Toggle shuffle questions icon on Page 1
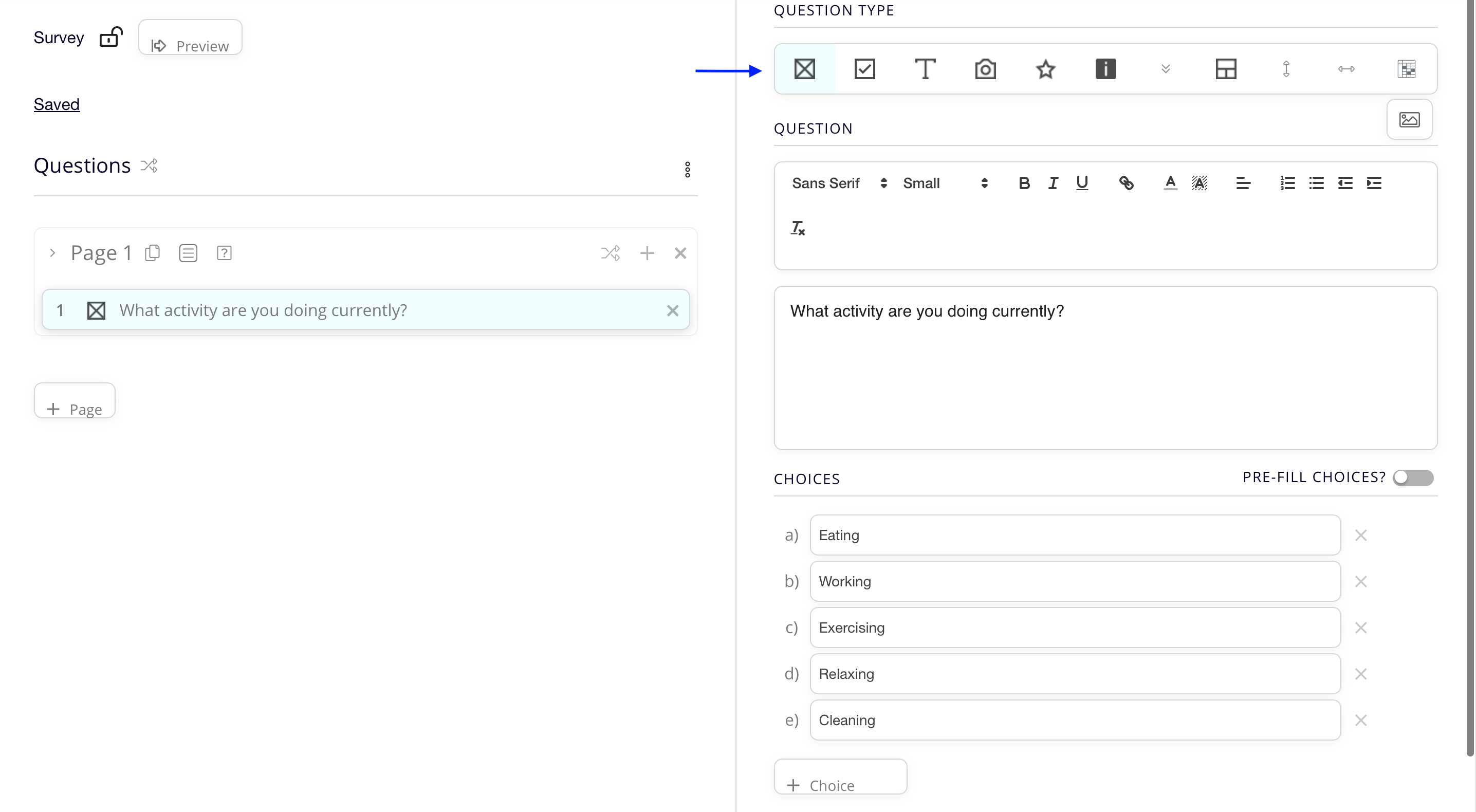 (x=610, y=253)
